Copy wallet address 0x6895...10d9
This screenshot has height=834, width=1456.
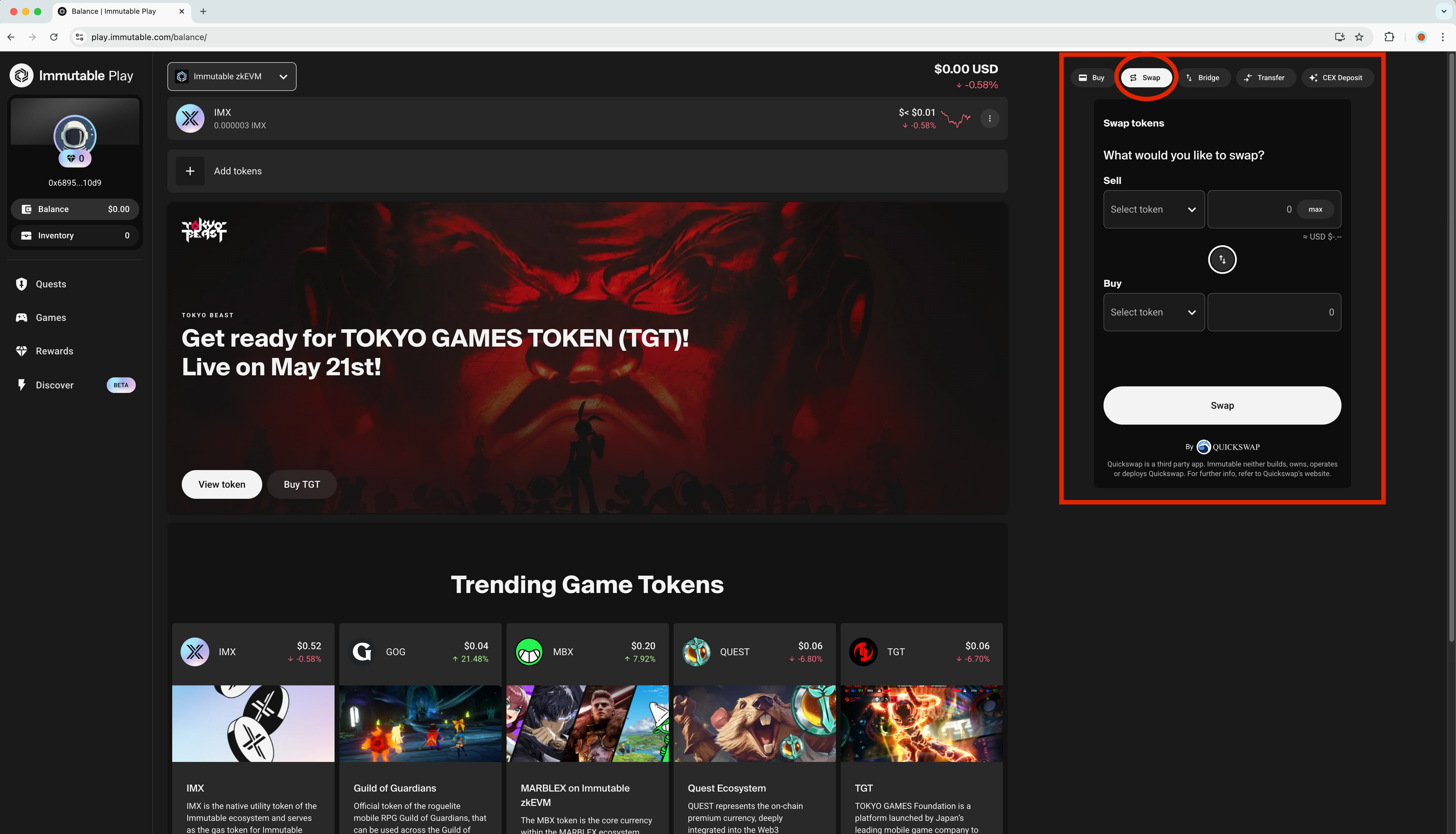coord(75,183)
